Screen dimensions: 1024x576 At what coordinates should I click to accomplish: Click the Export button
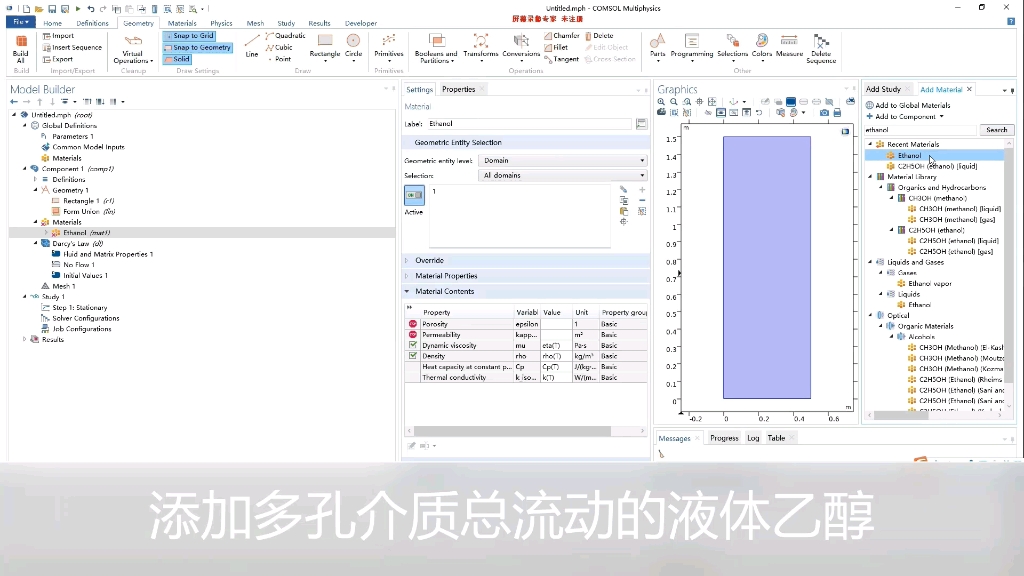coord(58,59)
